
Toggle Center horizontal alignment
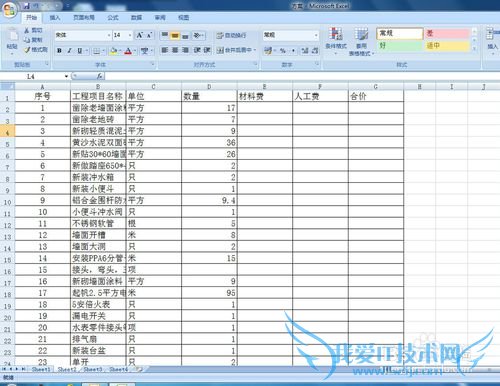click(x=175, y=50)
